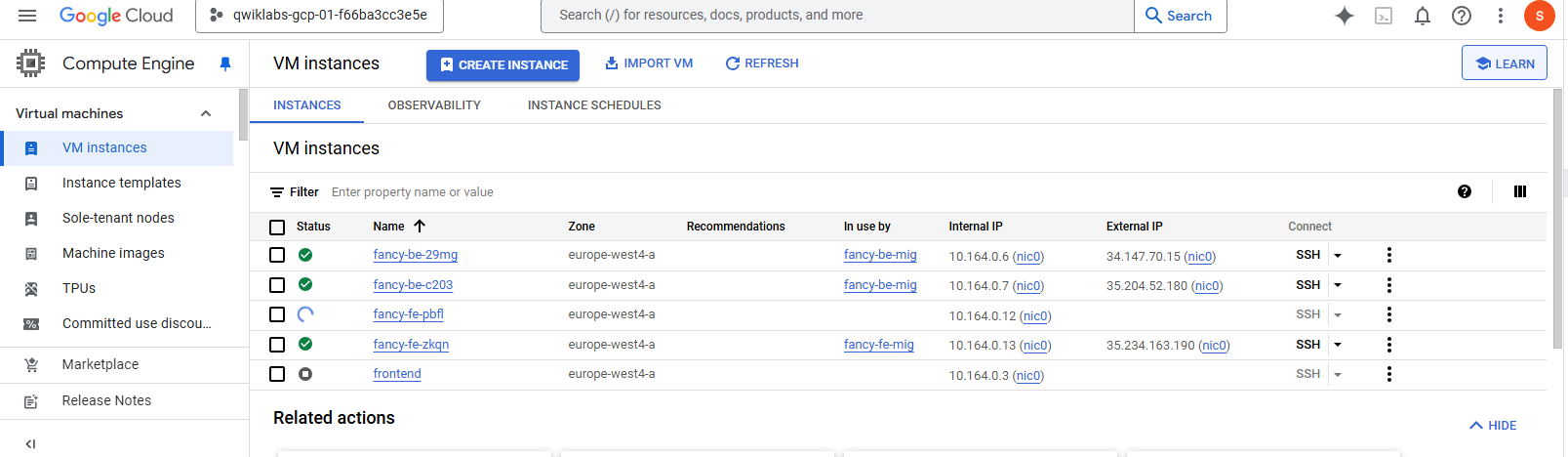Open filter help question mark icon
Screen dimensions: 1568x457
(1465, 191)
